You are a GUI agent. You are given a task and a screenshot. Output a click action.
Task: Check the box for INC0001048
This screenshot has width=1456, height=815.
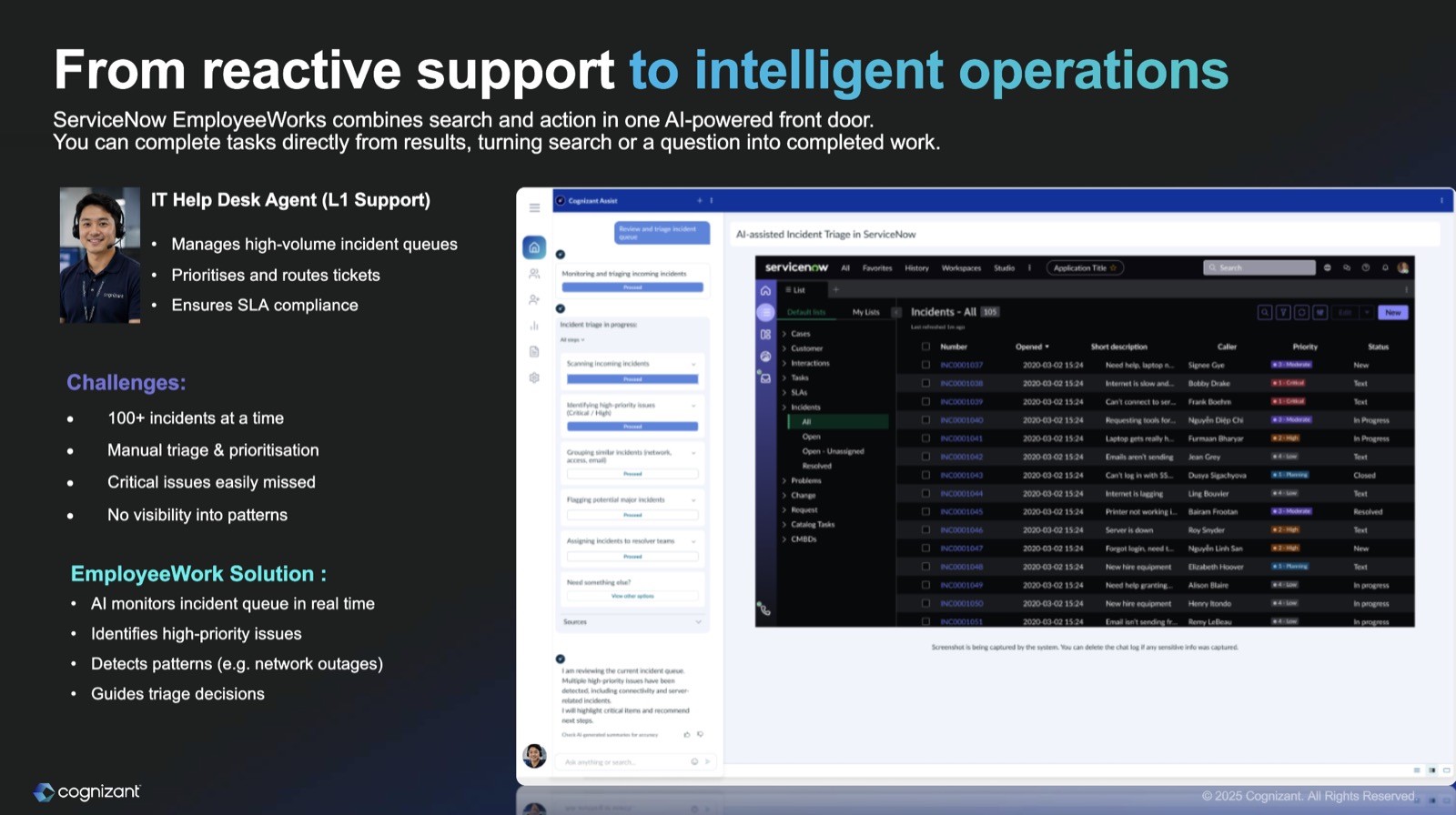point(925,567)
